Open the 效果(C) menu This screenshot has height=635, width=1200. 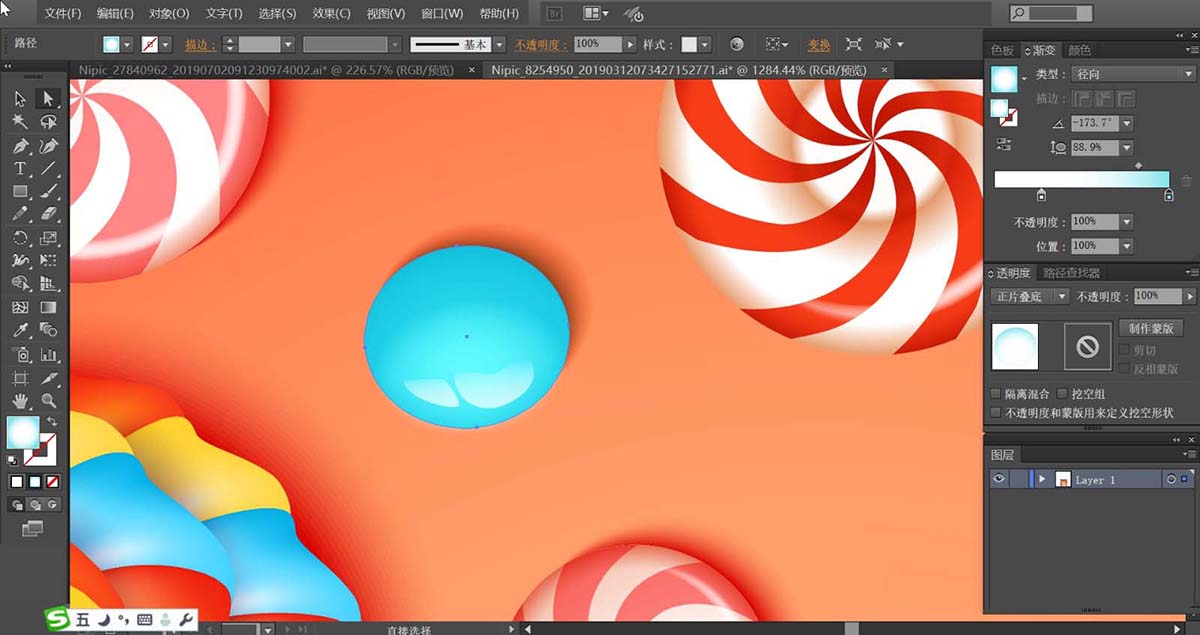330,14
